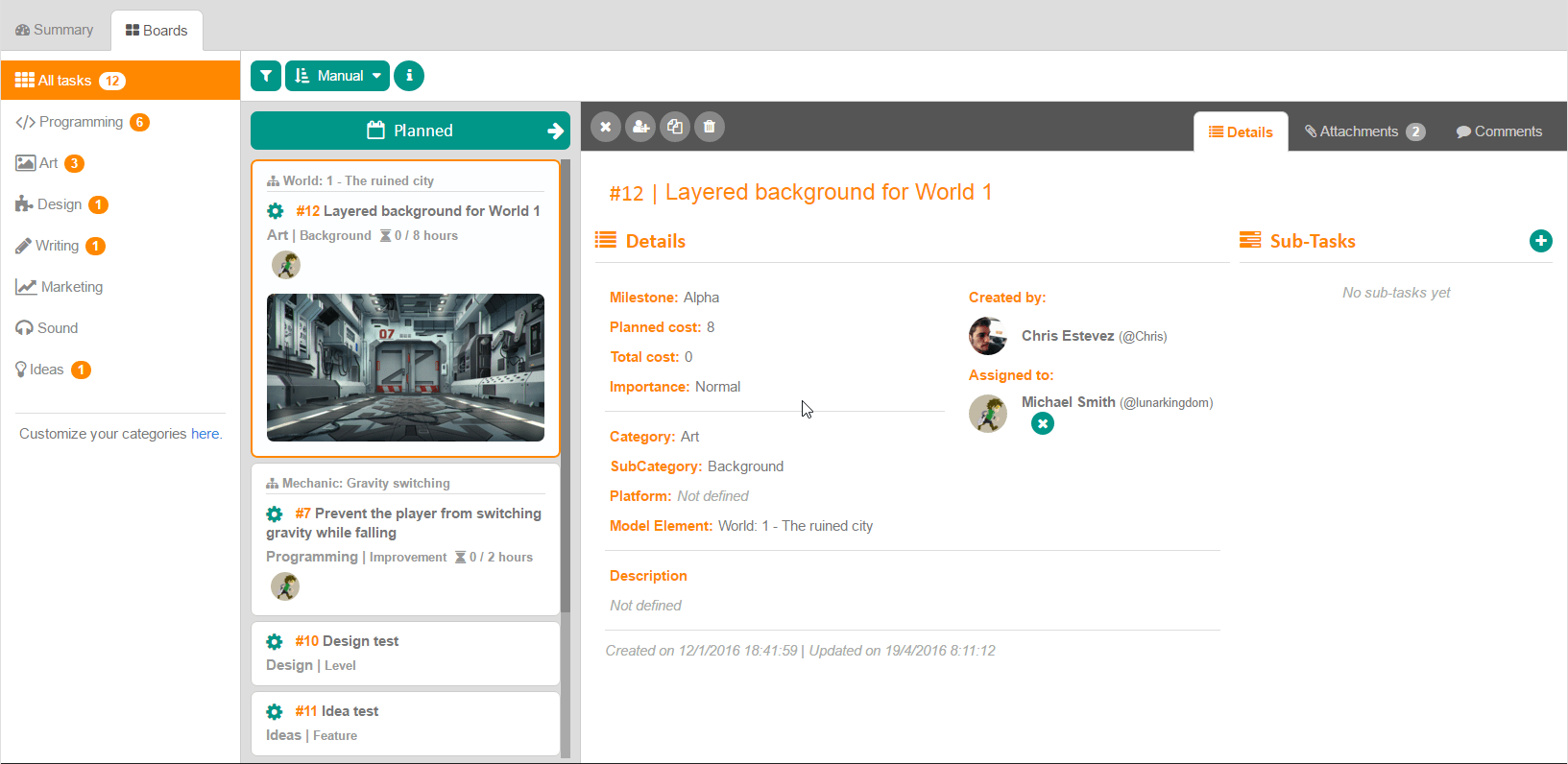Close the task details panel
Viewport: 1568px width, 764px height.
[x=606, y=127]
